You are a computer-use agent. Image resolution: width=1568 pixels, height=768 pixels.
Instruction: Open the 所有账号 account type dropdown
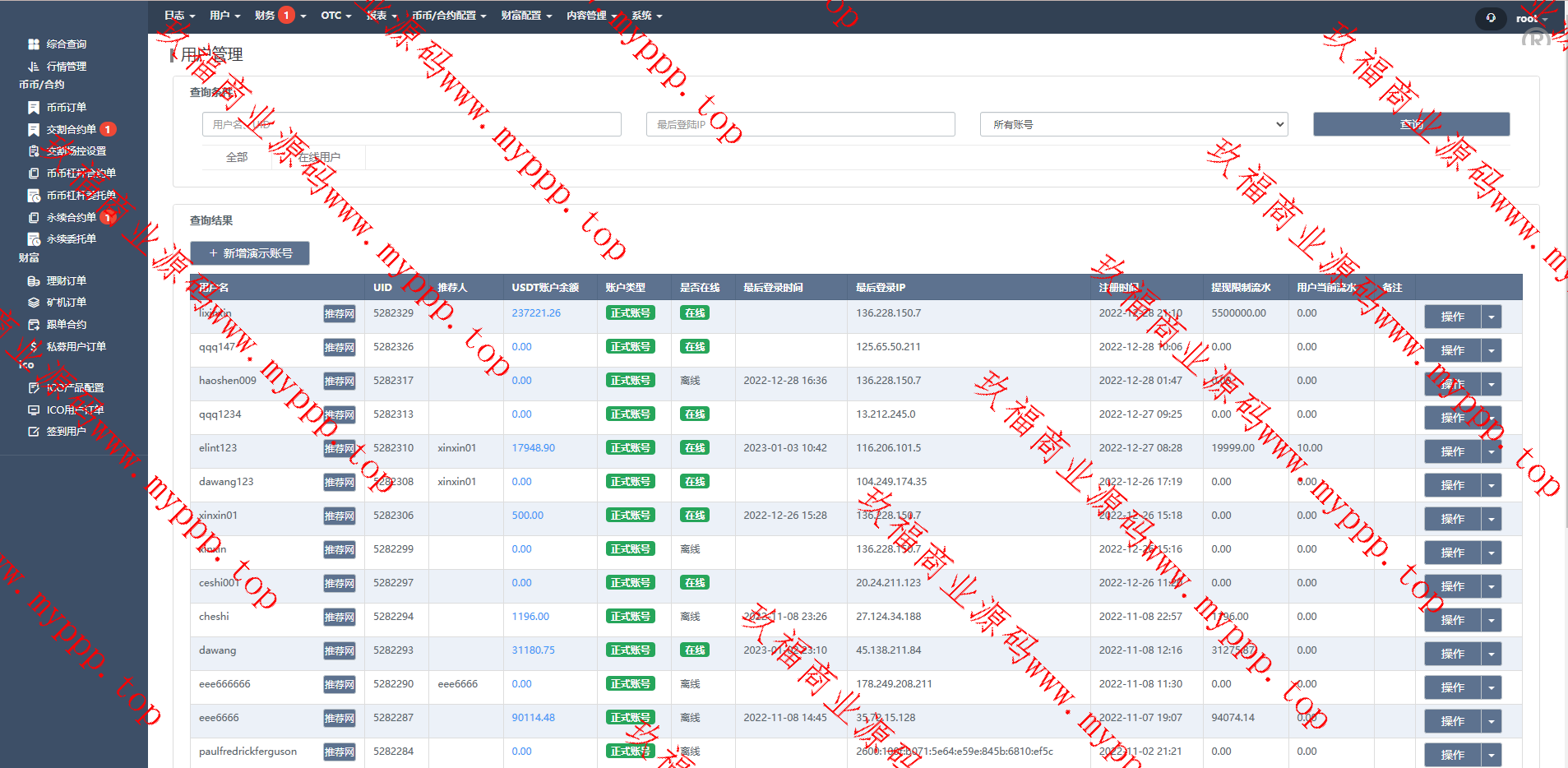click(1133, 125)
